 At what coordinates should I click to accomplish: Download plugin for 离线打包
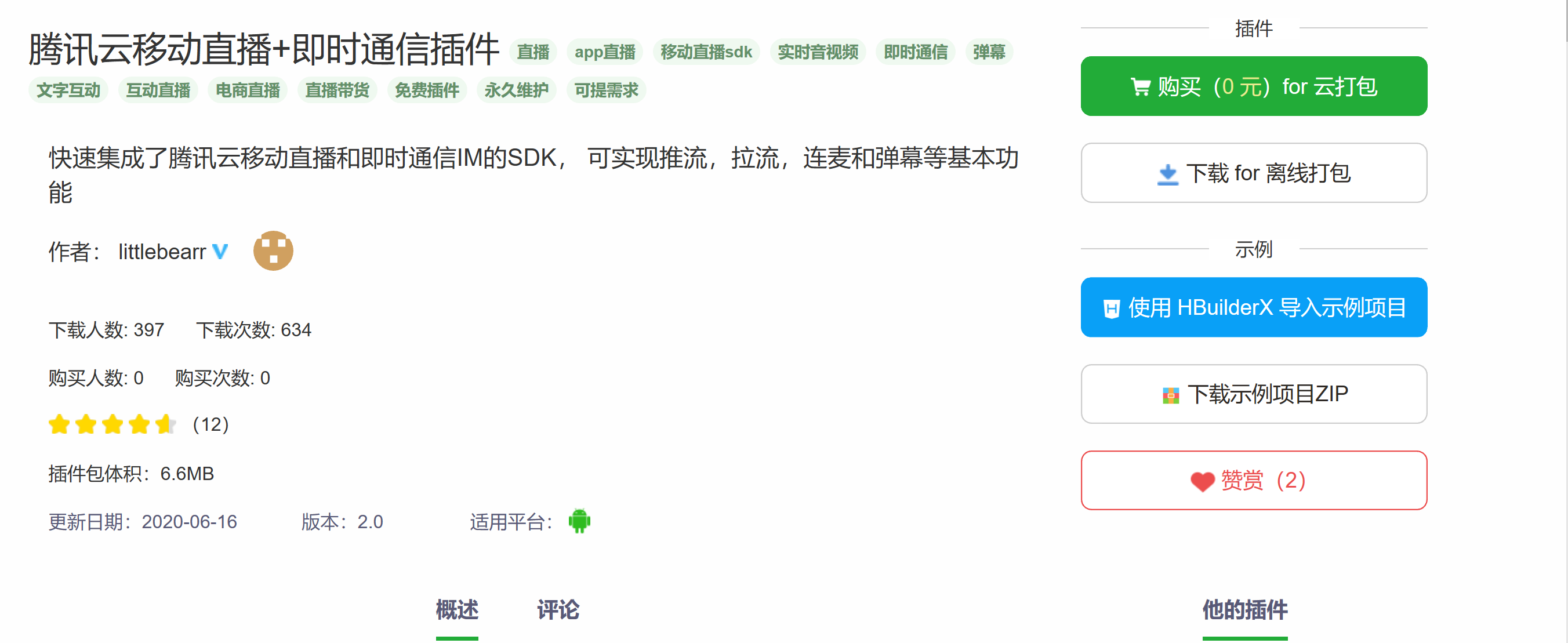coord(1253,173)
